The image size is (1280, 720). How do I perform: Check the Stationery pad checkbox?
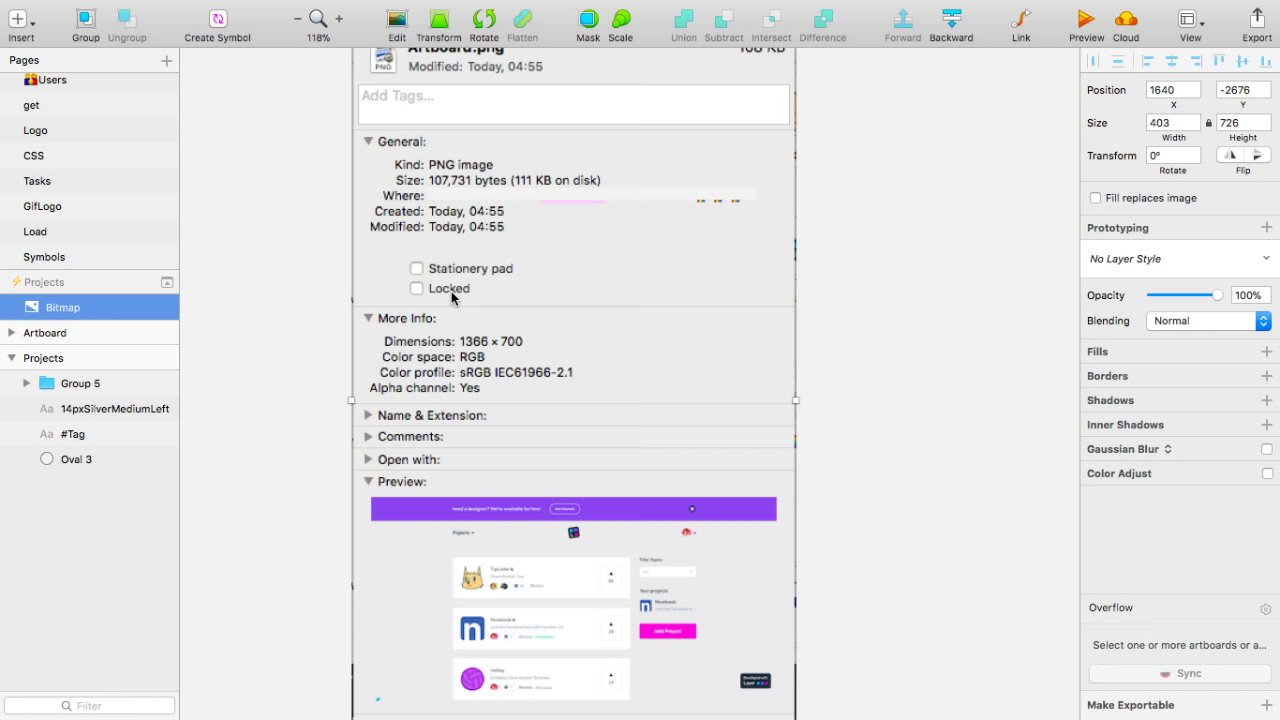pyautogui.click(x=416, y=268)
